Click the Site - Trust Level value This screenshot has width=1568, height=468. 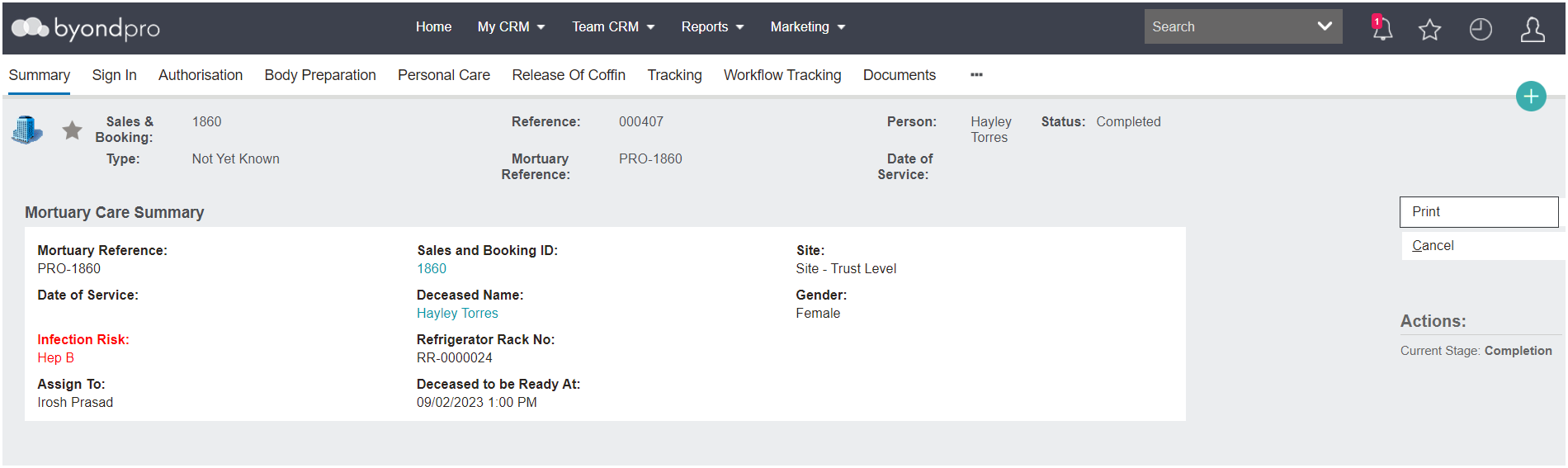pyautogui.click(x=846, y=269)
